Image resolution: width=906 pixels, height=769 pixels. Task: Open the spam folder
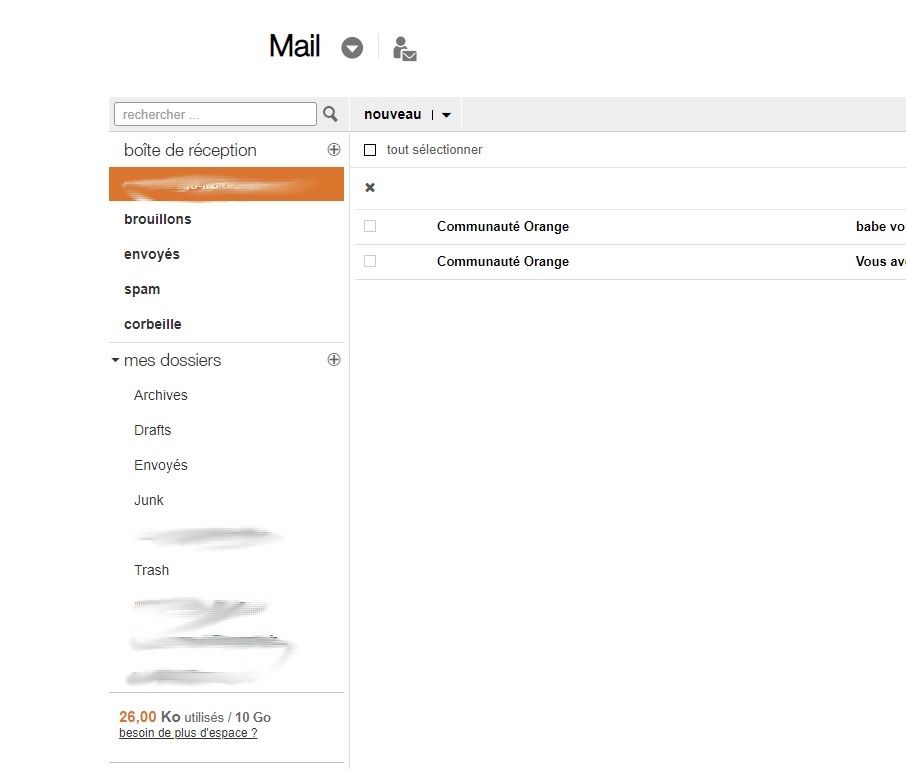[141, 289]
